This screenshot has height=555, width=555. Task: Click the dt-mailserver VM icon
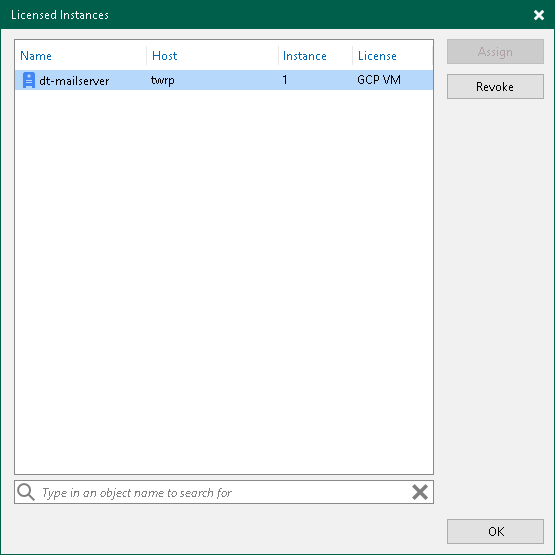[29, 80]
